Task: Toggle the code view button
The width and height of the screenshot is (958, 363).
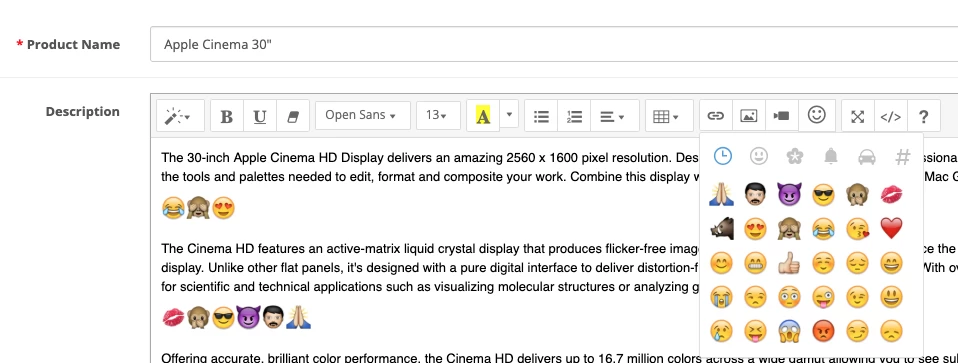Action: (x=891, y=116)
